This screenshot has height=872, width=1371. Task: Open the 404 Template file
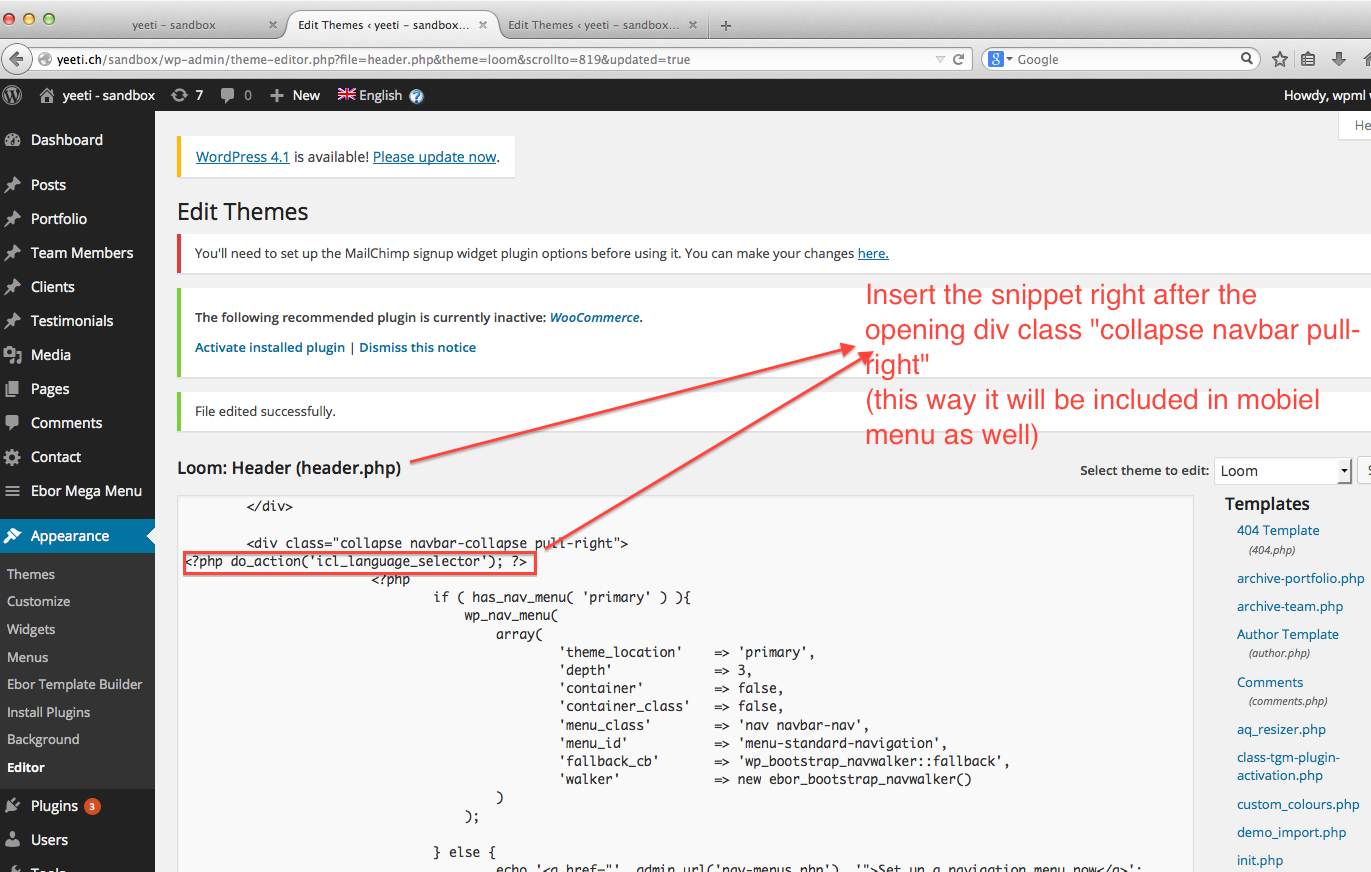(x=1278, y=531)
